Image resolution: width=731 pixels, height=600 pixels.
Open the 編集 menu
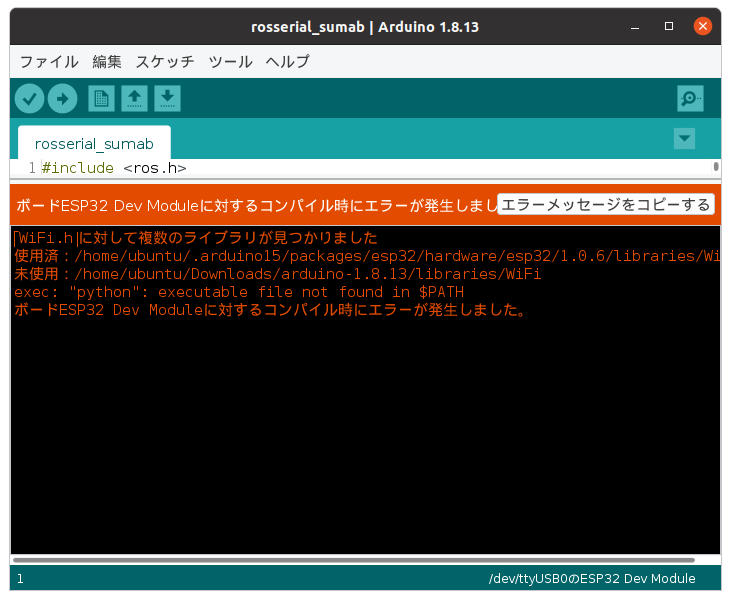click(107, 62)
